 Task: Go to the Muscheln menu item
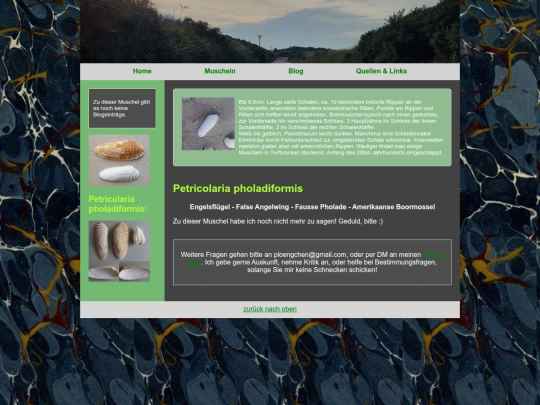(220, 71)
